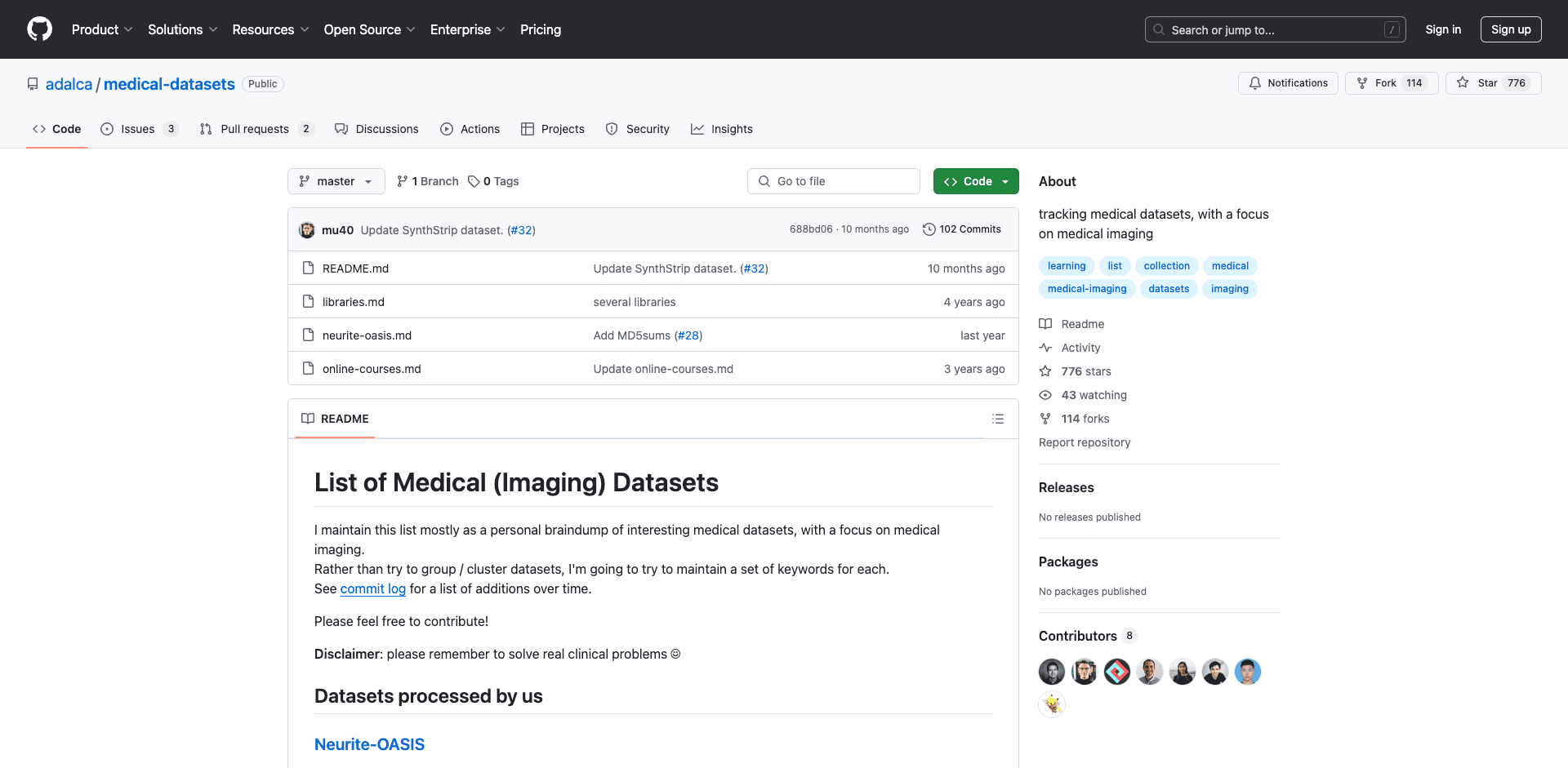The width and height of the screenshot is (1568, 768).
Task: Click the Search or jump to field
Action: (1276, 29)
